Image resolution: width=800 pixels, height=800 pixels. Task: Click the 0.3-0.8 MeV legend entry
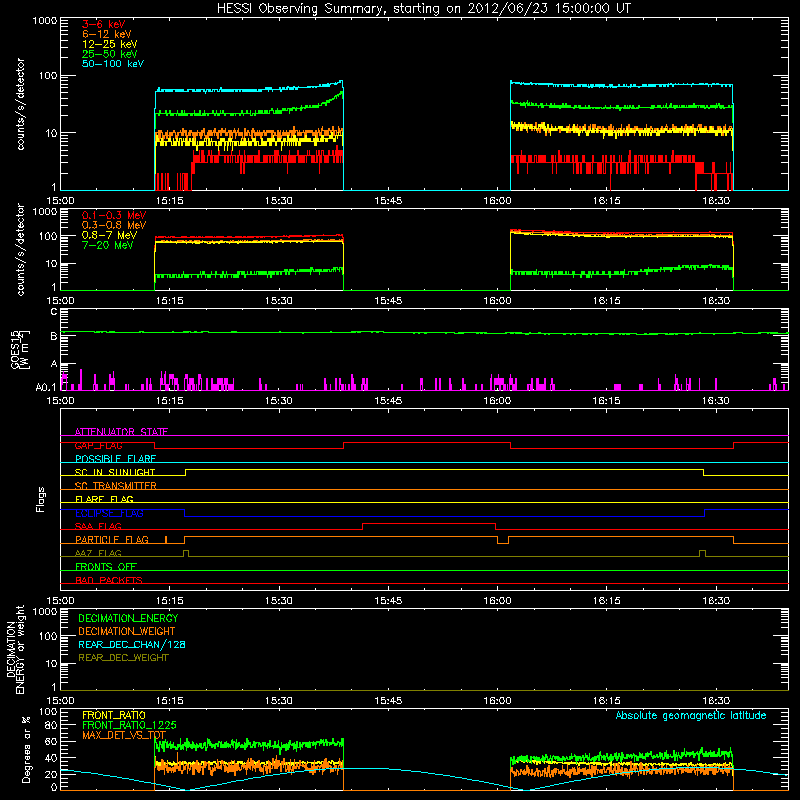(x=114, y=225)
